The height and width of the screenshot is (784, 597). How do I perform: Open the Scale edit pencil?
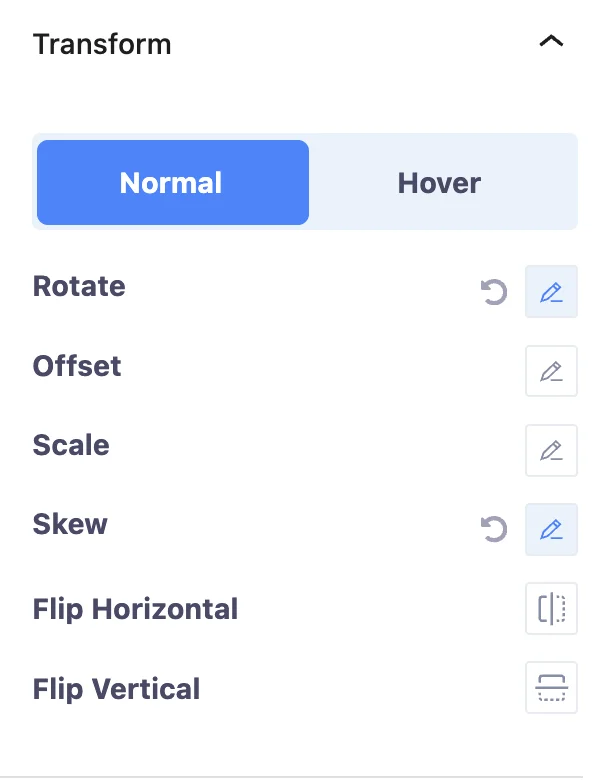click(x=551, y=450)
